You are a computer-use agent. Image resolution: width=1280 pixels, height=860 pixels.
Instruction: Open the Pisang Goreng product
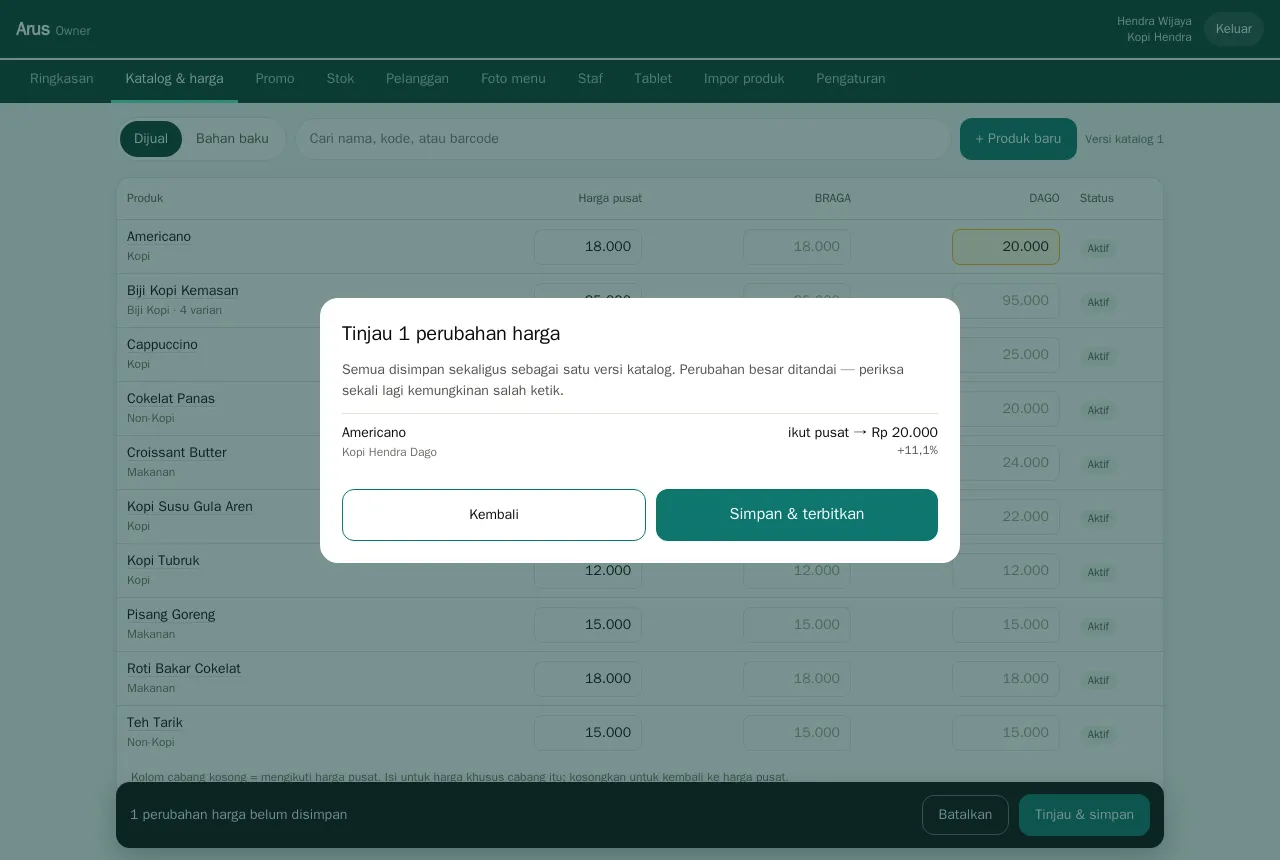[x=171, y=615]
